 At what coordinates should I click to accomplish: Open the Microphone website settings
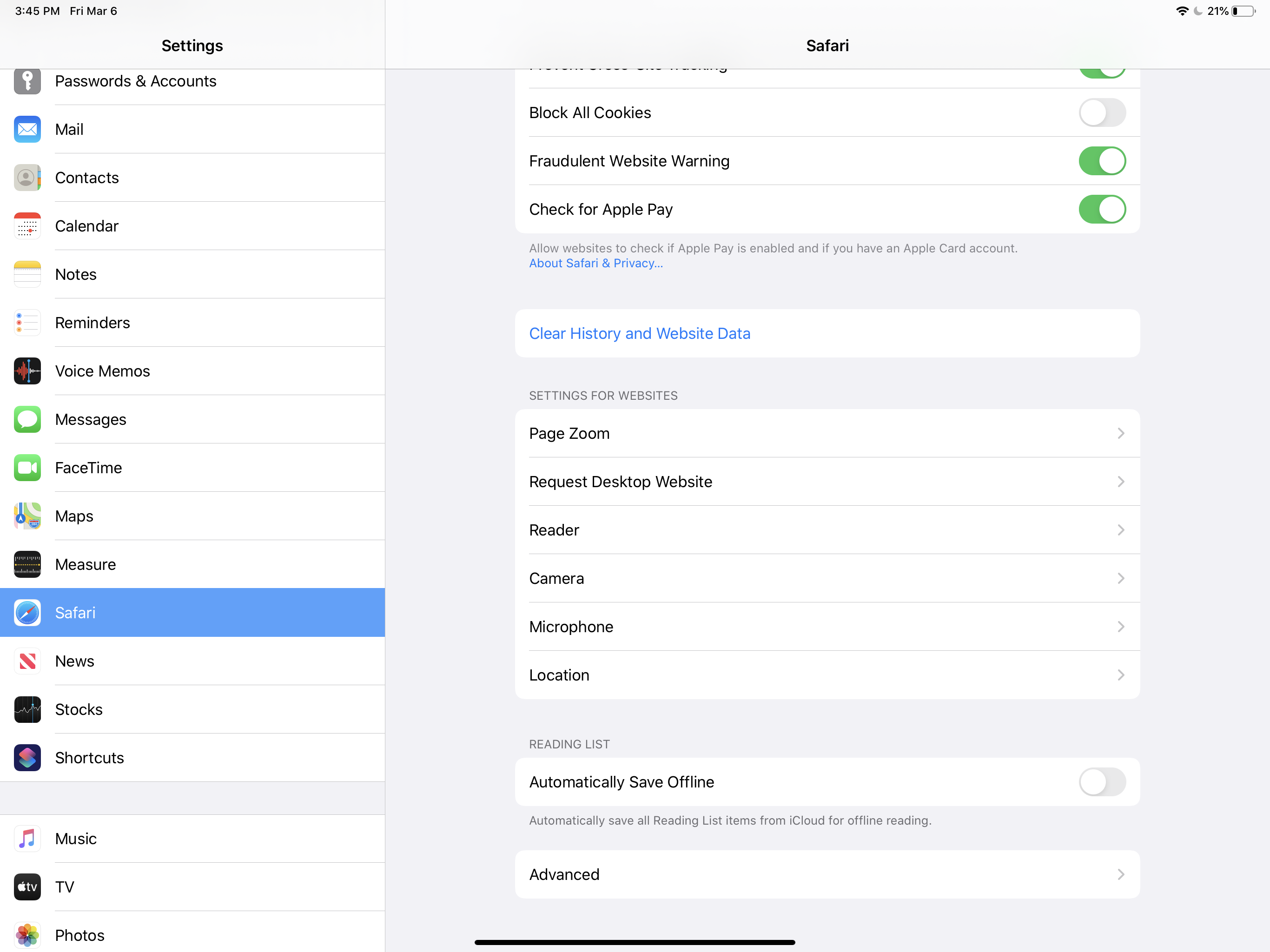pos(827,627)
